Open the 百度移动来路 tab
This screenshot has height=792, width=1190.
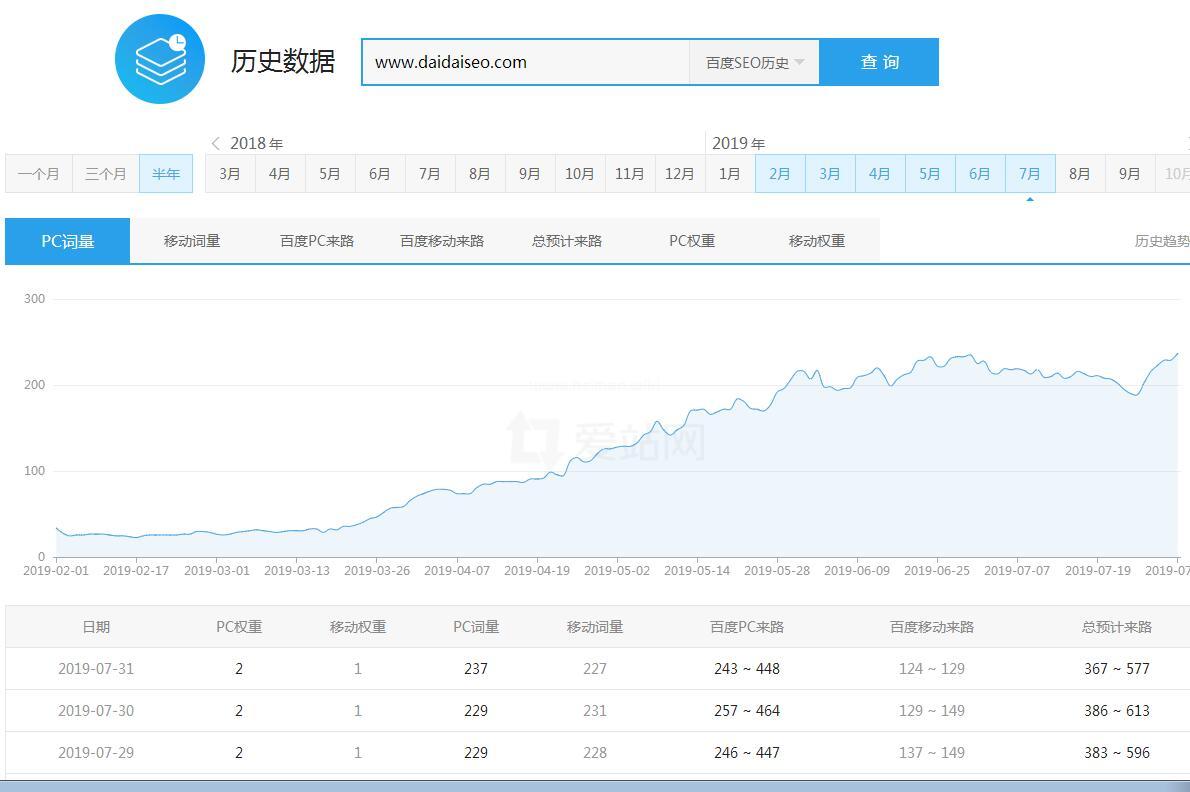tap(442, 241)
